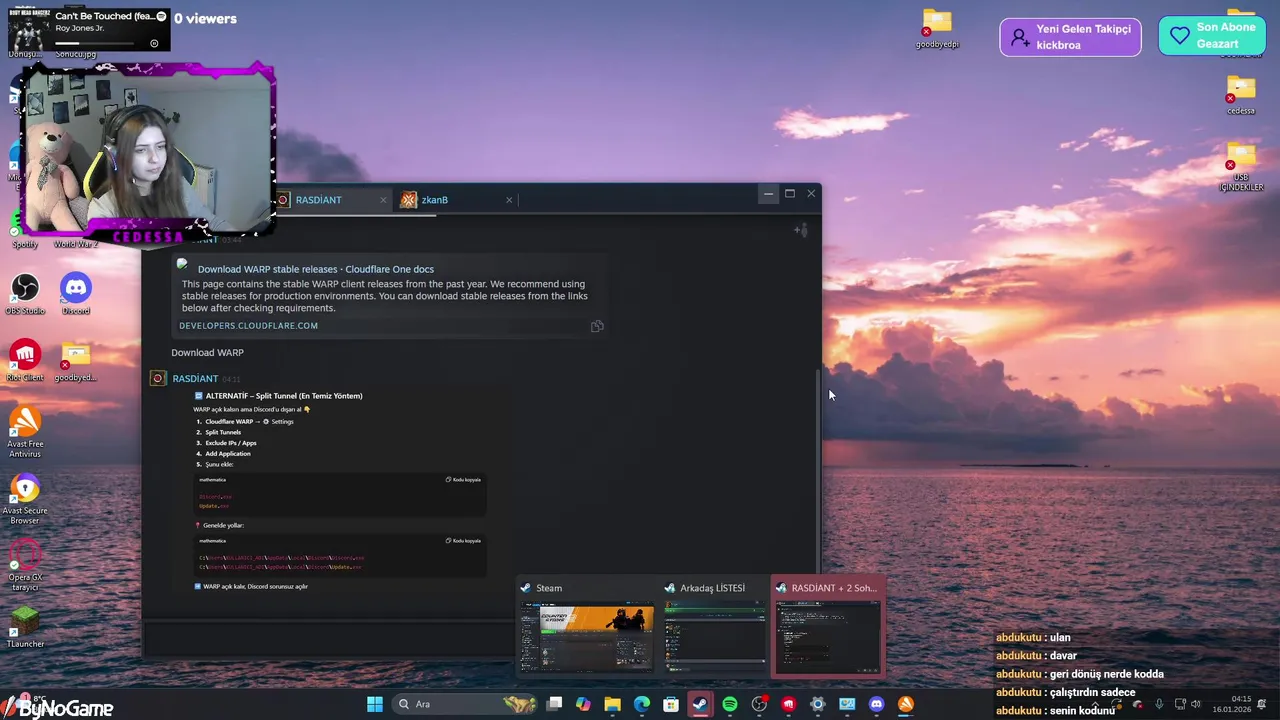Select the Arkadaş LİSTESİ window thumbnail

tap(714, 626)
